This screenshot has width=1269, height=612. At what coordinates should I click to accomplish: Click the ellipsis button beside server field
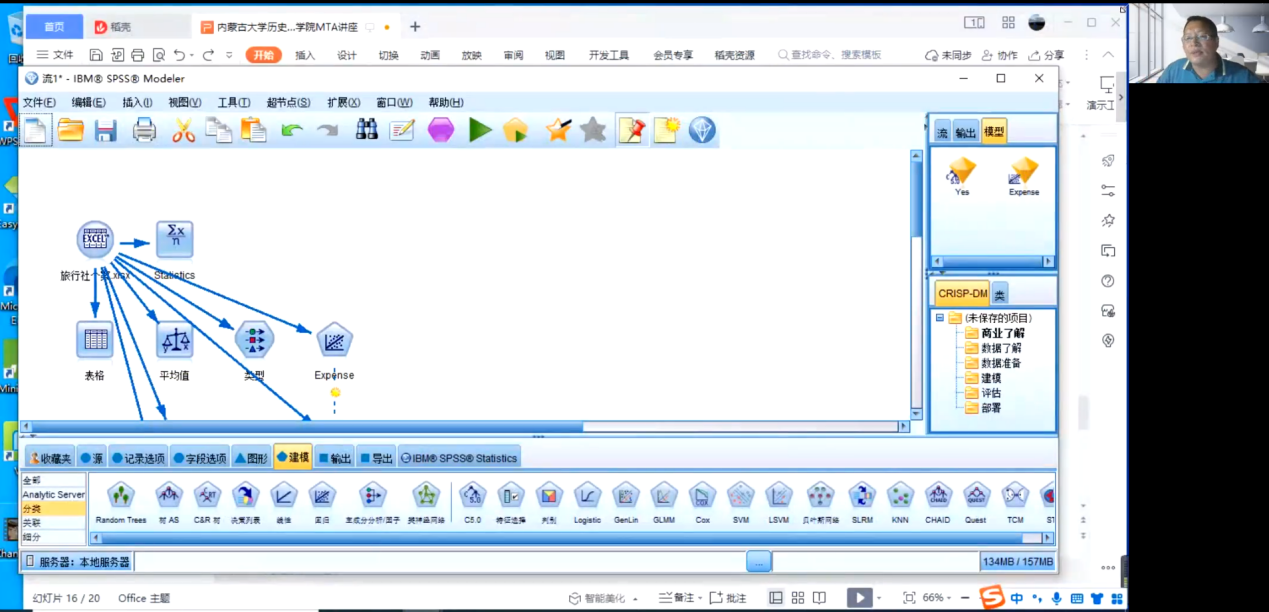click(759, 562)
